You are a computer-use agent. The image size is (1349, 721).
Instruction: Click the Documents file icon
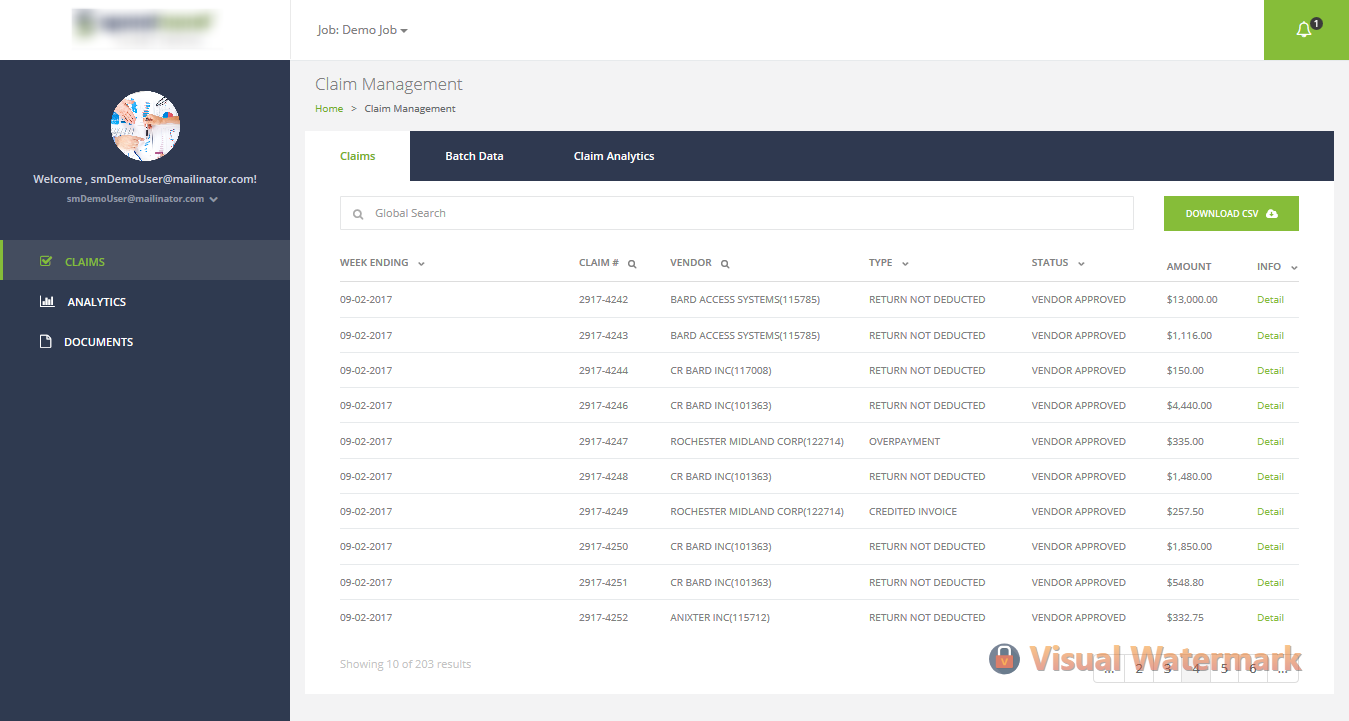pyautogui.click(x=45, y=341)
